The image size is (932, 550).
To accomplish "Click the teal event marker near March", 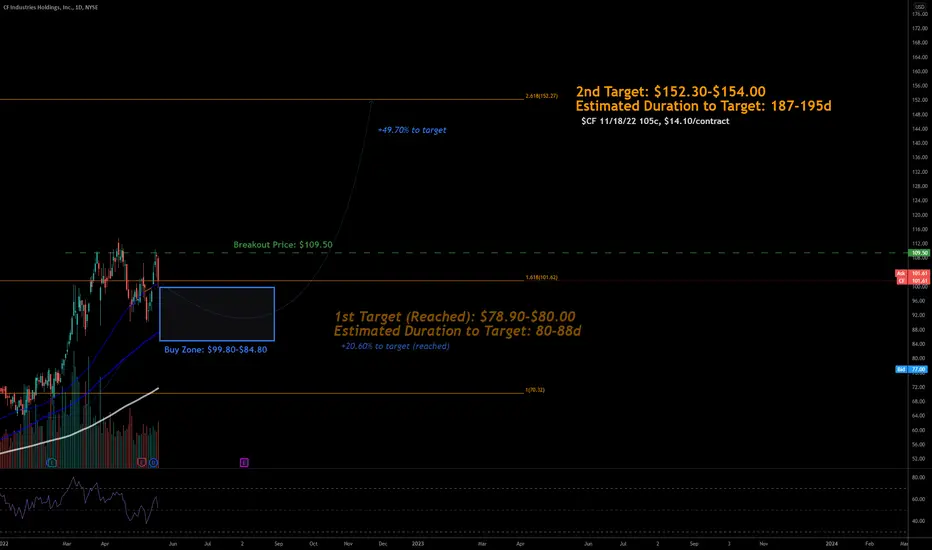I will pos(52,462).
